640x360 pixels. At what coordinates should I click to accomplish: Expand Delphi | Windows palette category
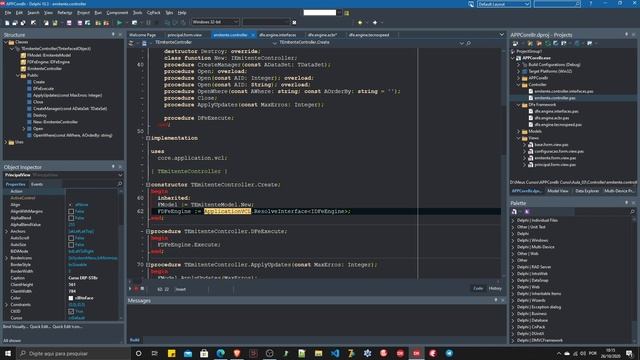(513, 240)
